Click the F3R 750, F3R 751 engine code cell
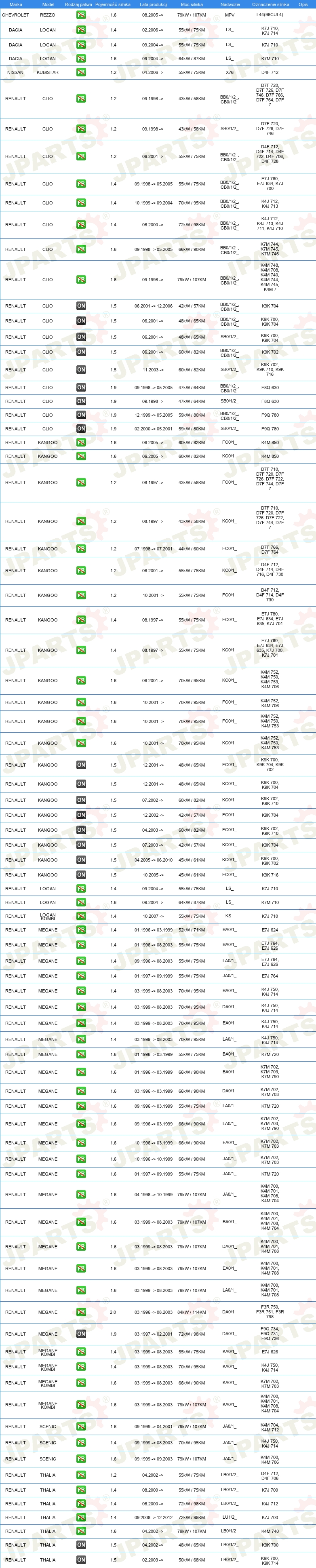 (270, 1312)
